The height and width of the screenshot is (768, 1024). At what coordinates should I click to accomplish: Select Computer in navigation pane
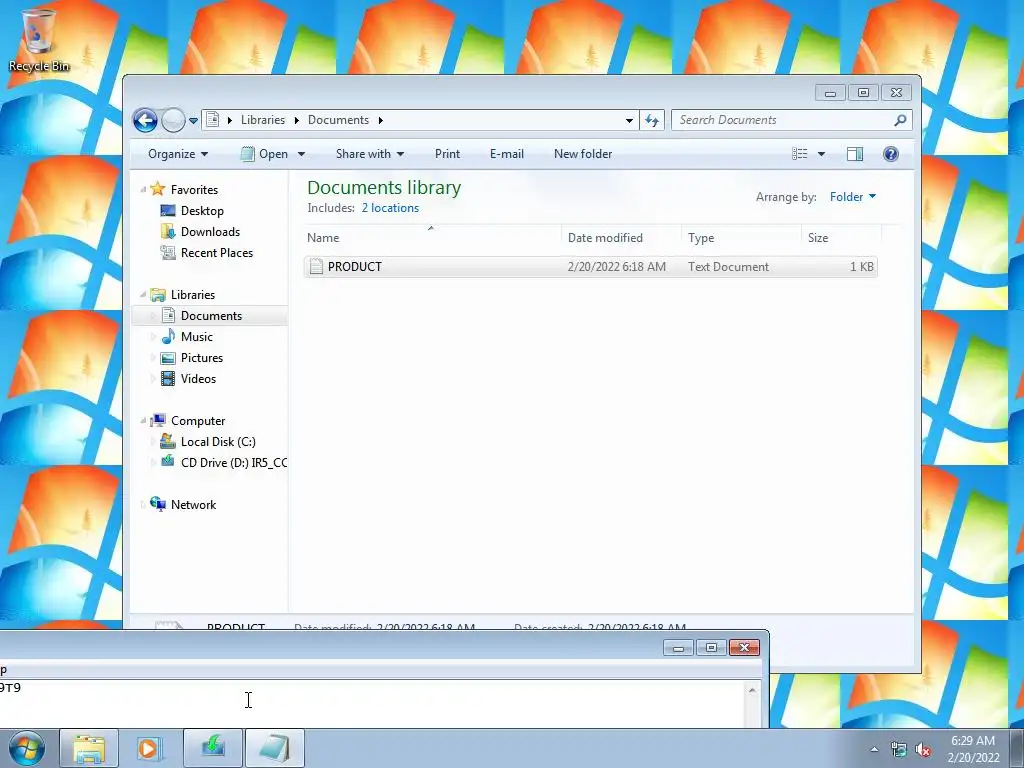198,421
